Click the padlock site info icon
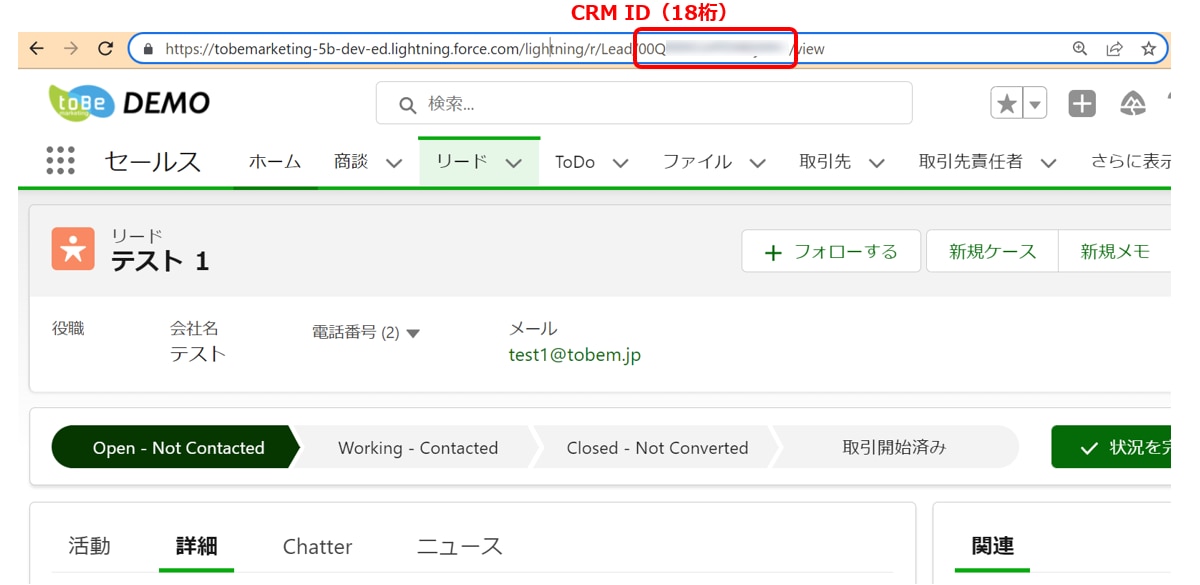The width and height of the screenshot is (1200, 585). (x=149, y=48)
